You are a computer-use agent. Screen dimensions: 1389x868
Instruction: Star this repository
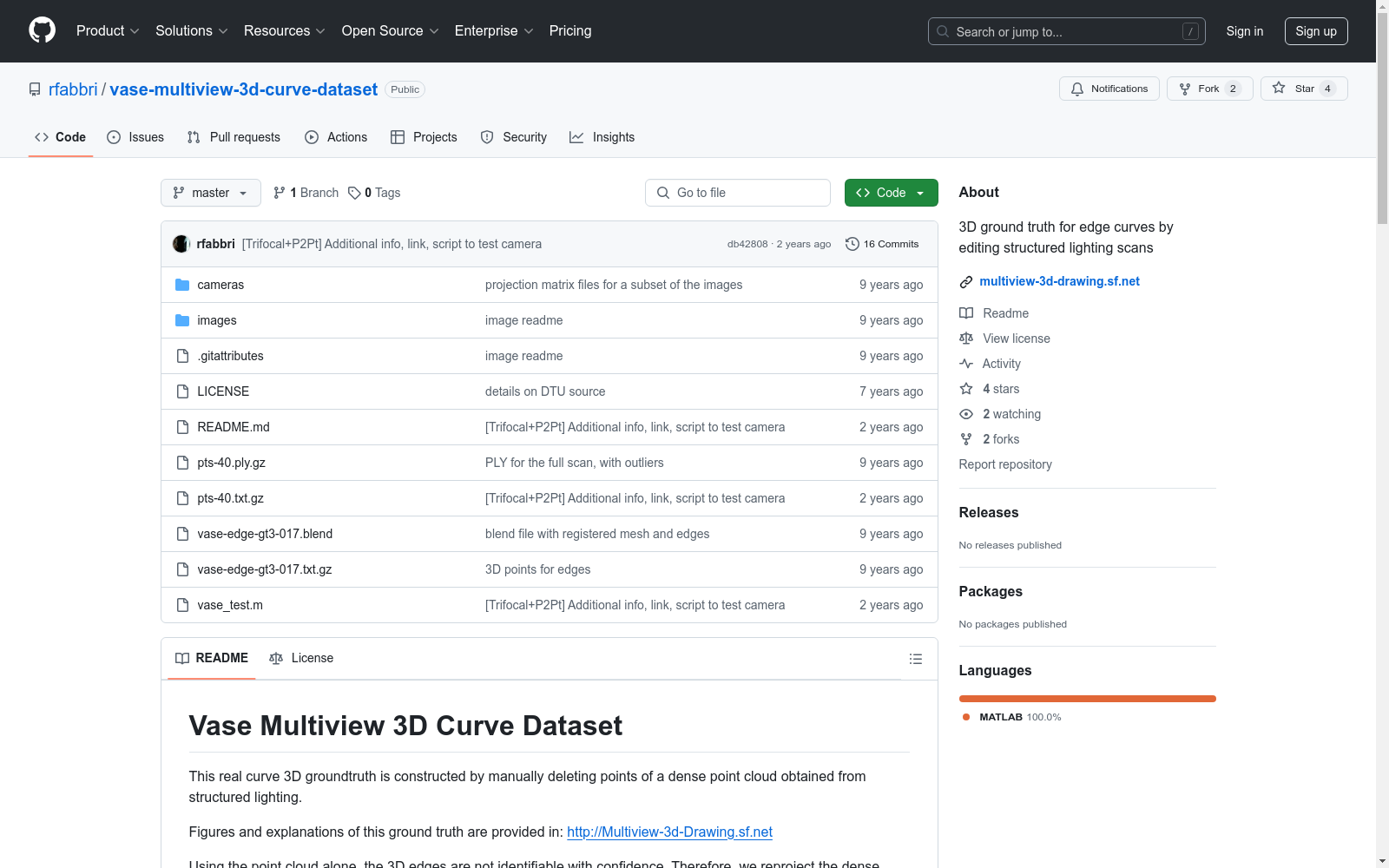1304,89
